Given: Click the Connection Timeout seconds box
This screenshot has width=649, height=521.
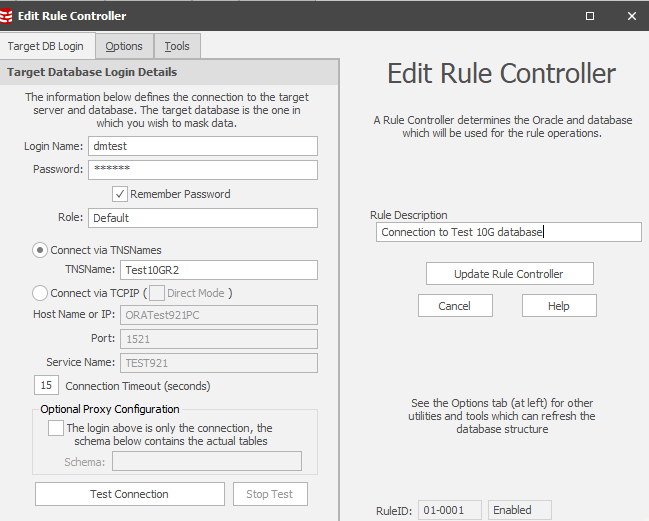Looking at the screenshot, I should 46,385.
